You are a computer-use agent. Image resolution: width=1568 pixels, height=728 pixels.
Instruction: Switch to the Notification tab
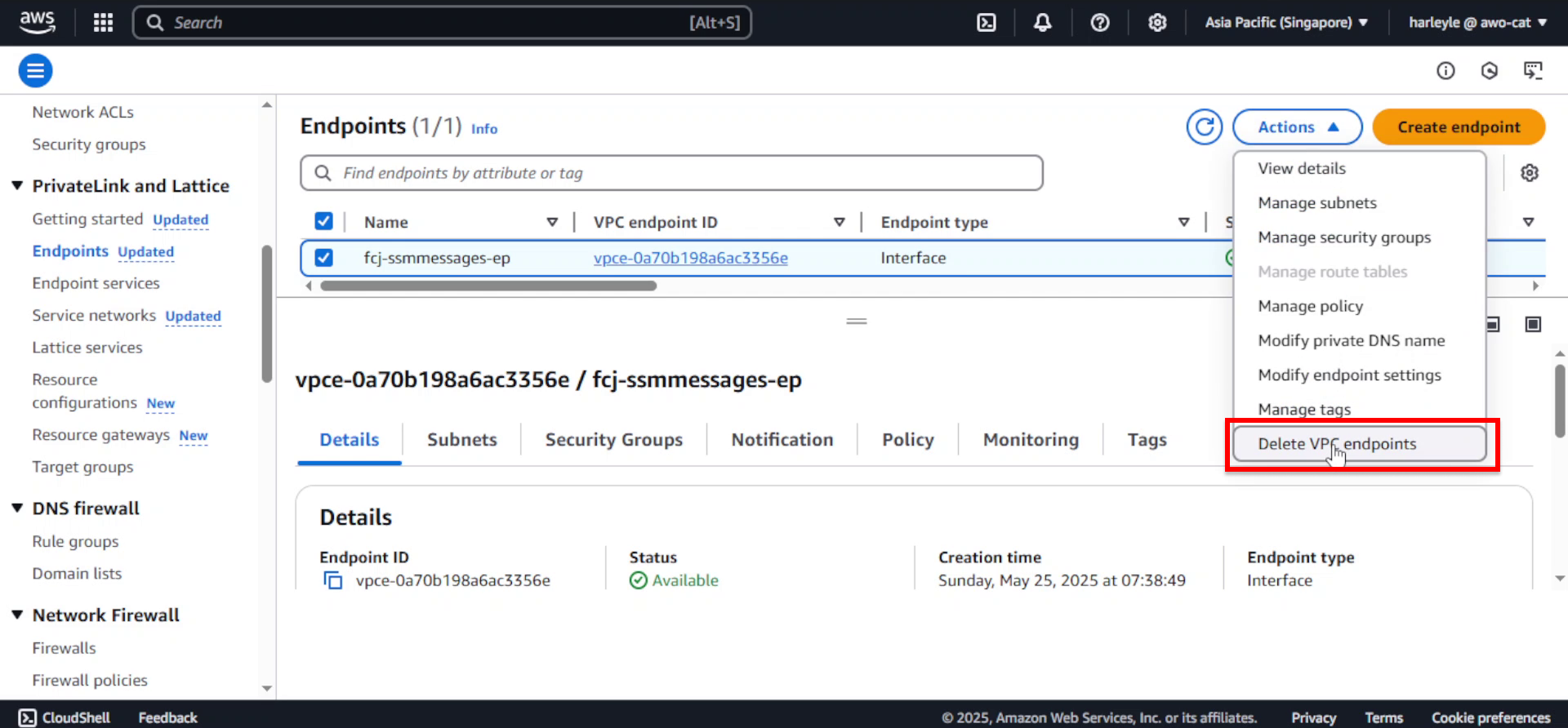pyautogui.click(x=782, y=440)
